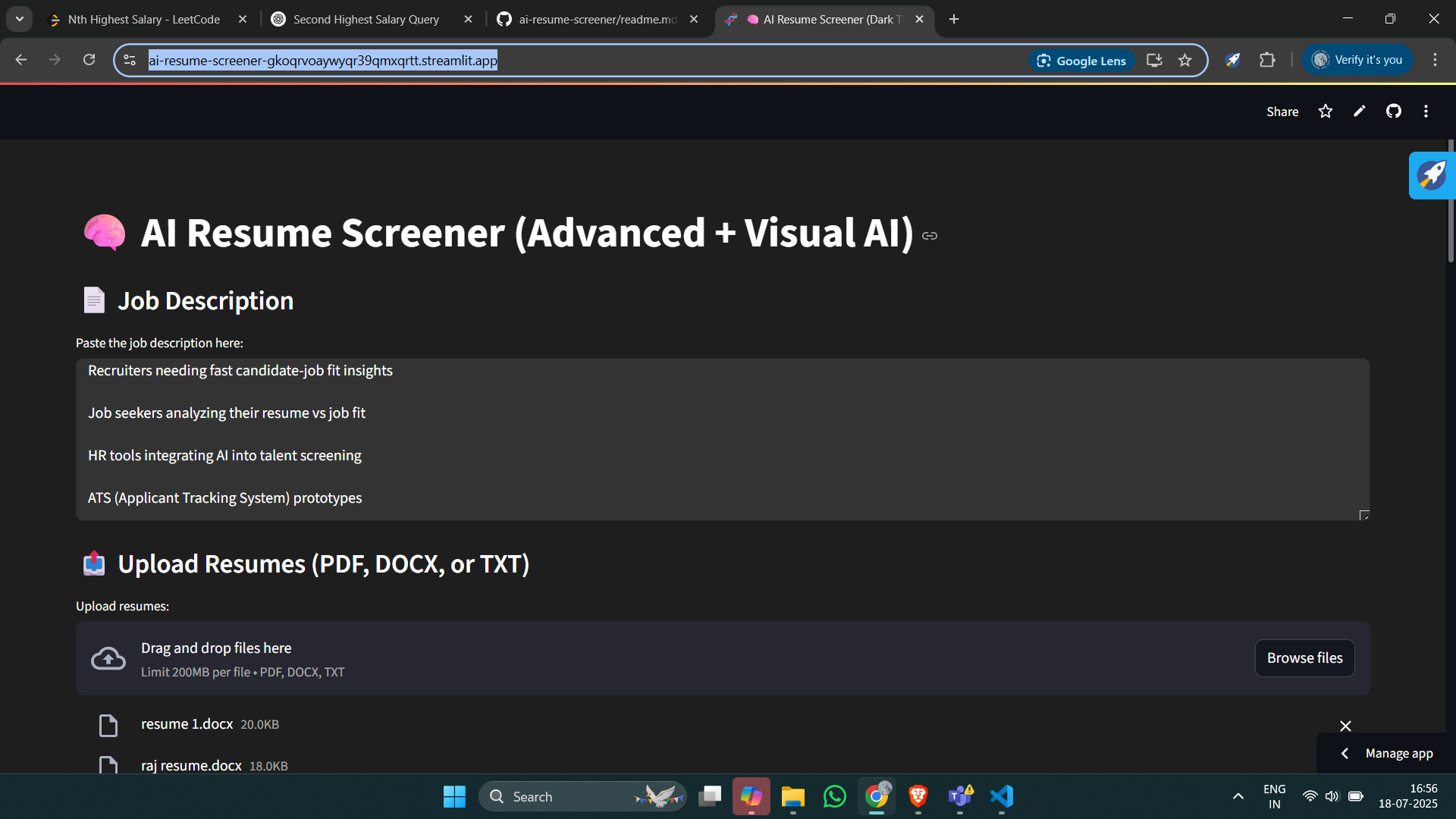Expand the Manage app chevron panel

(x=1345, y=753)
